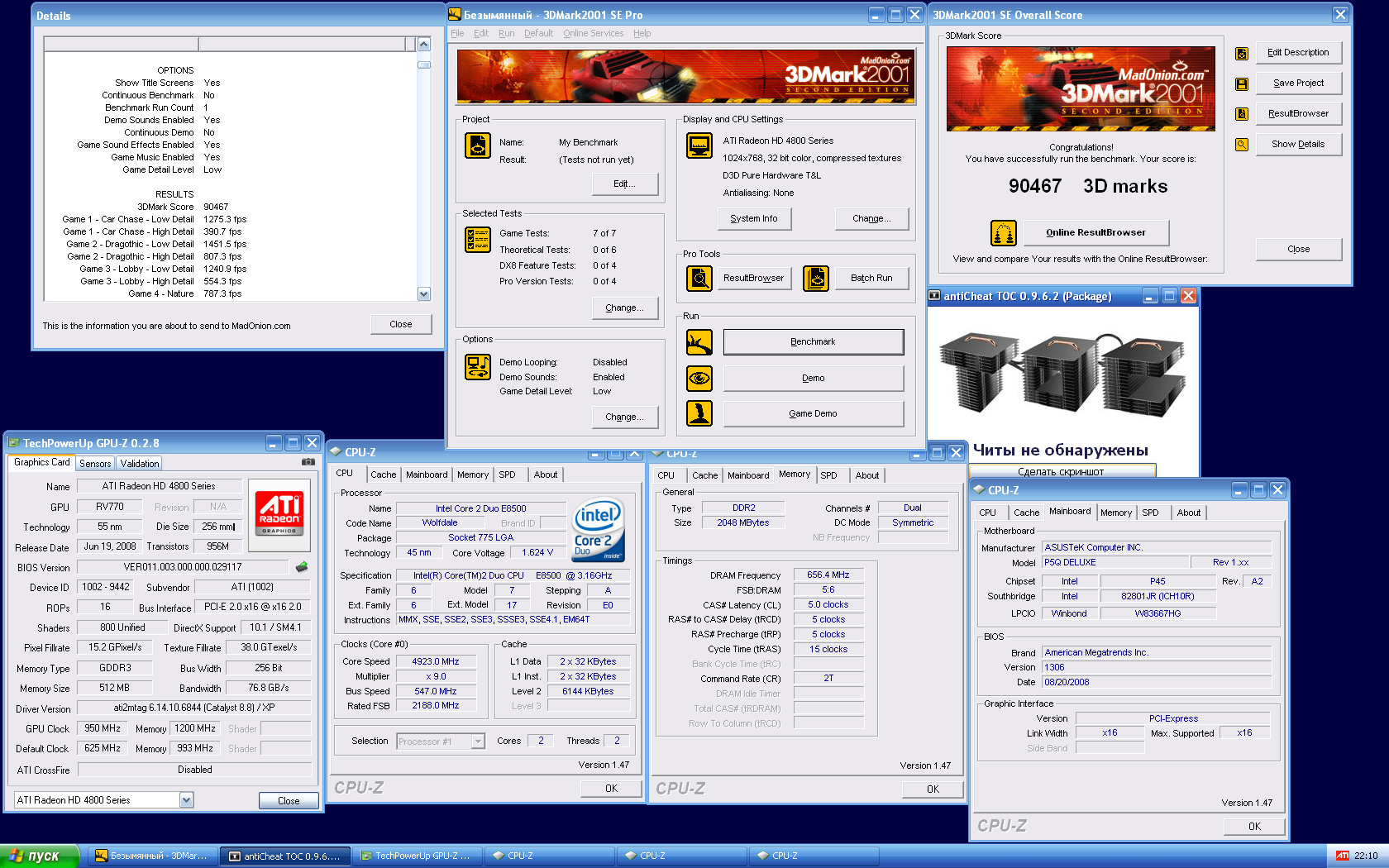
Task: Click the GPU-Z BIOS save chip icon
Action: 302,567
